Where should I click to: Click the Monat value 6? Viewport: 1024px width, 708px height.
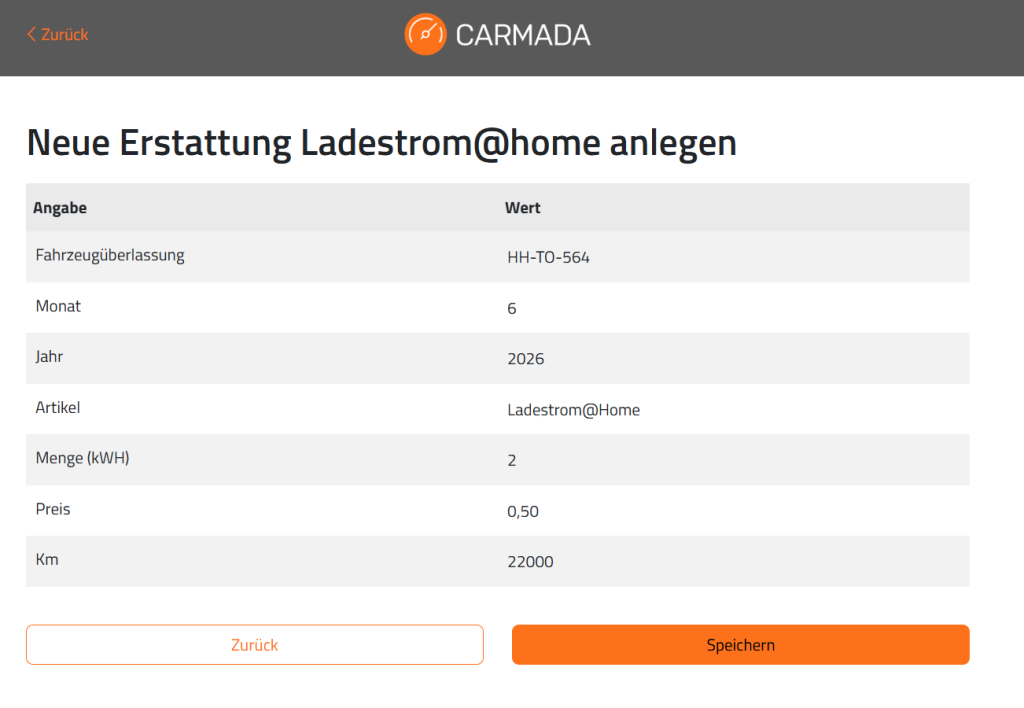click(512, 308)
